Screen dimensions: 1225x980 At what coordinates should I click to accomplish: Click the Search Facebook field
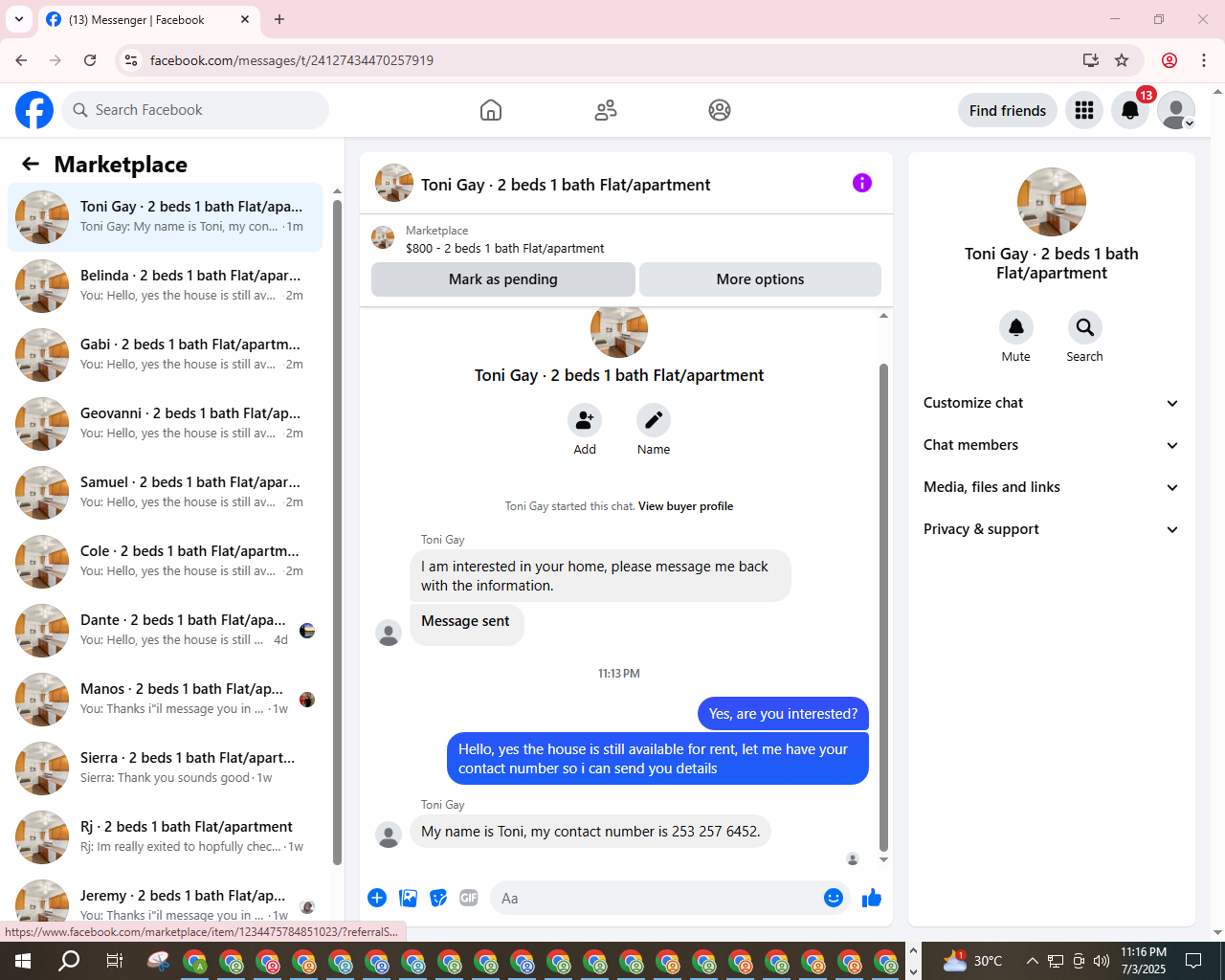point(195,110)
